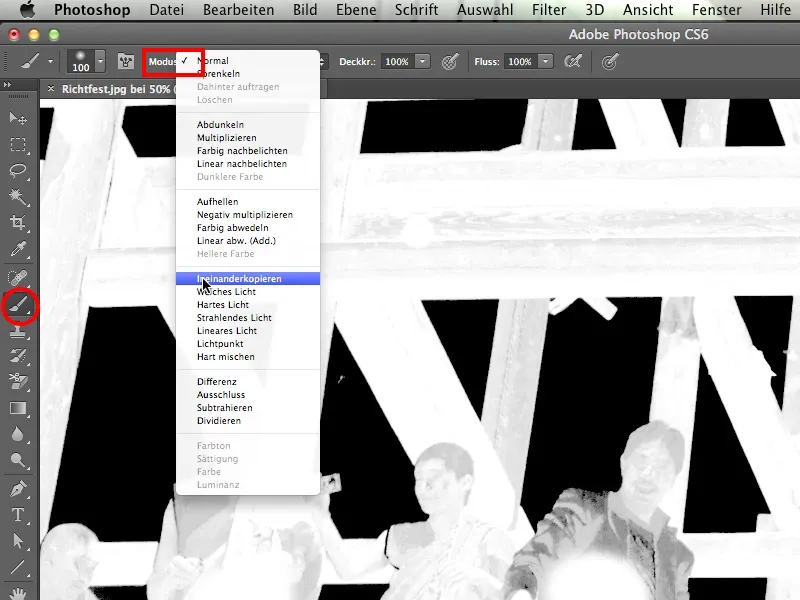Image resolution: width=800 pixels, height=600 pixels.
Task: Select the Type tool
Action: [x=18, y=514]
